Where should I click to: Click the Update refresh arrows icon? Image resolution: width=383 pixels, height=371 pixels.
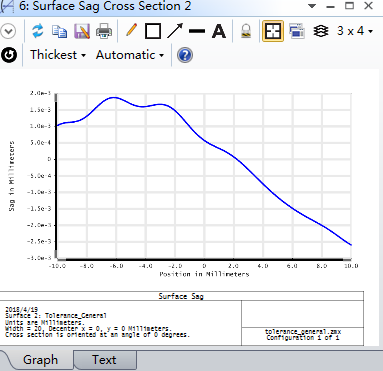coord(38,31)
